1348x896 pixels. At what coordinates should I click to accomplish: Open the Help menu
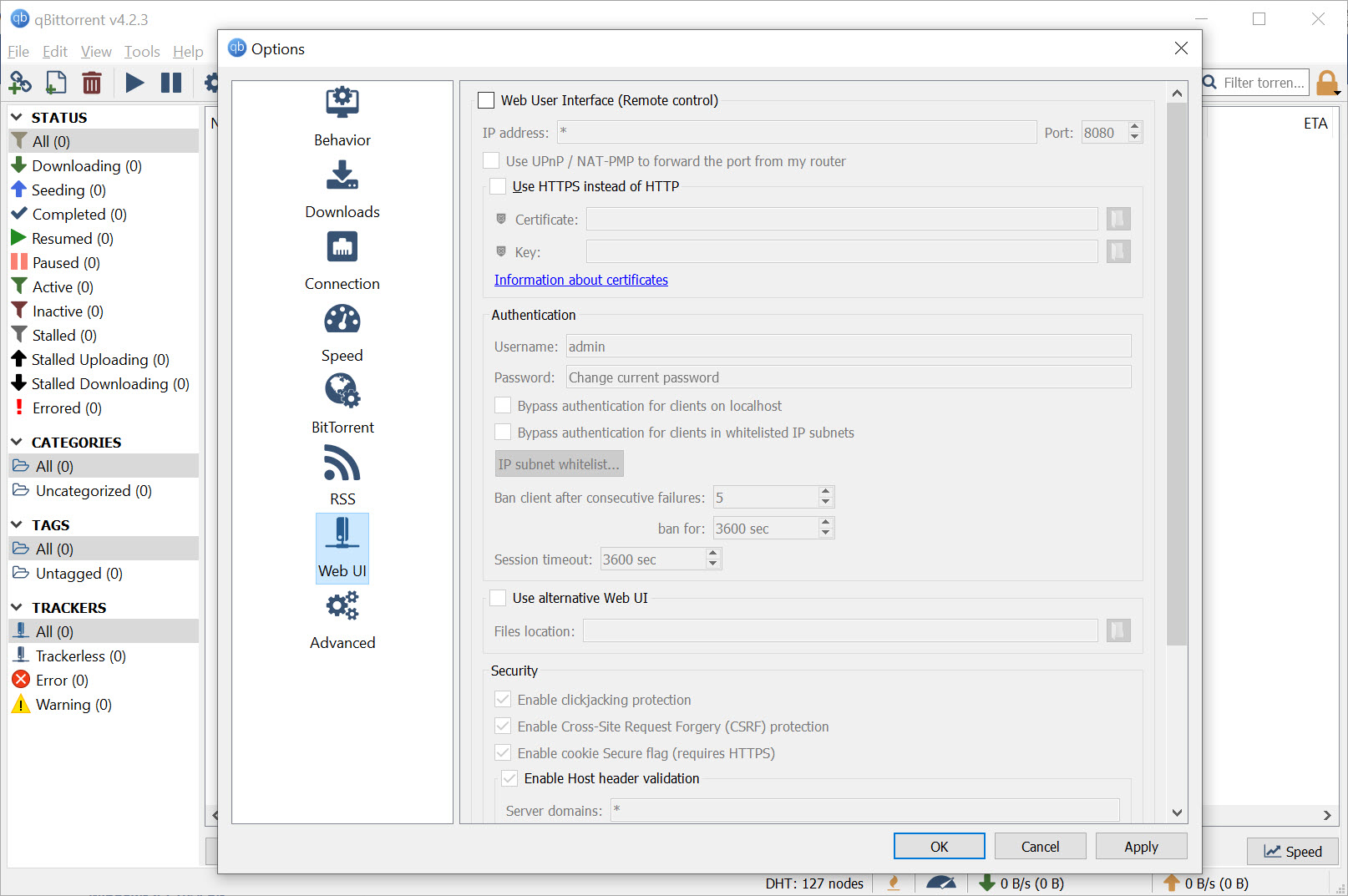[x=188, y=52]
